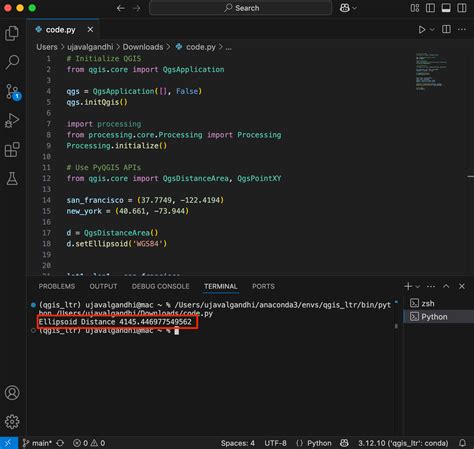The image size is (474, 449).
Task: Toggle the secondary sidebar layout button
Action: [462, 8]
